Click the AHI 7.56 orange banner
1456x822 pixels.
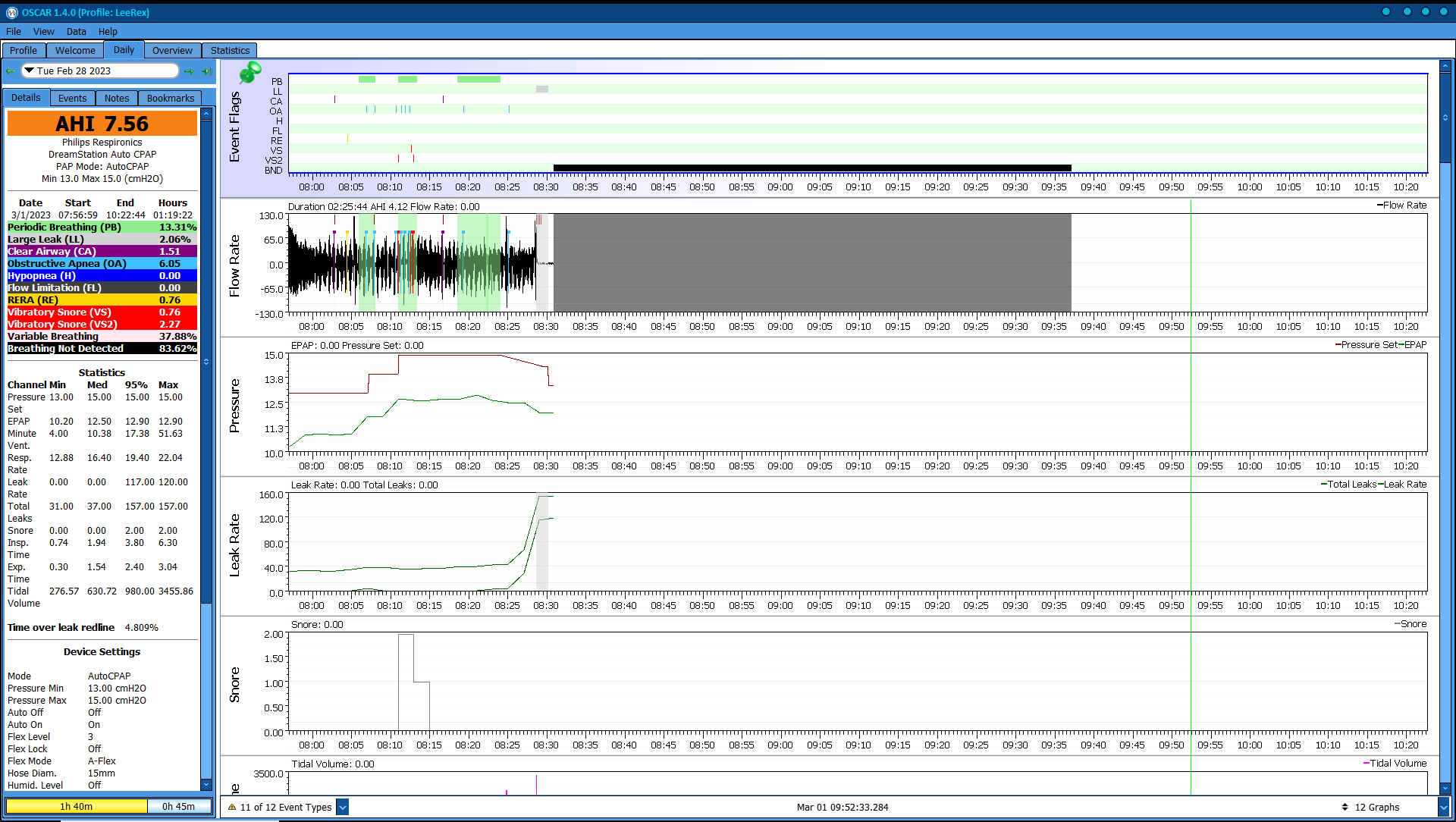click(x=102, y=124)
